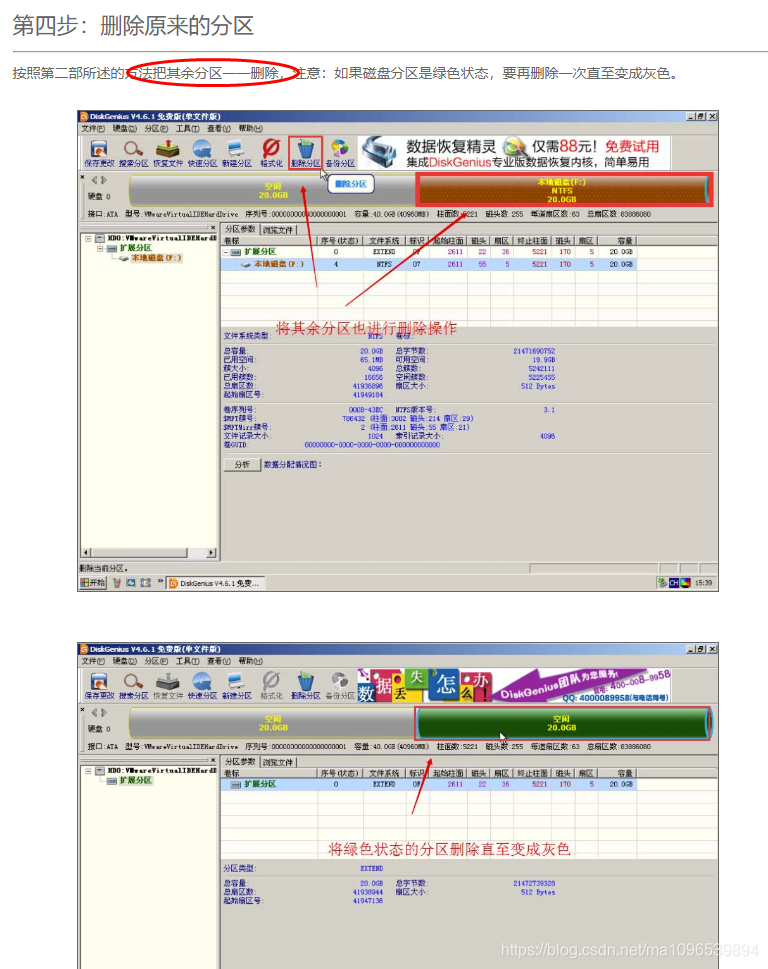Click 搜索分区 icon in upper DiskGenius window
This screenshot has height=969, width=768.
133,153
